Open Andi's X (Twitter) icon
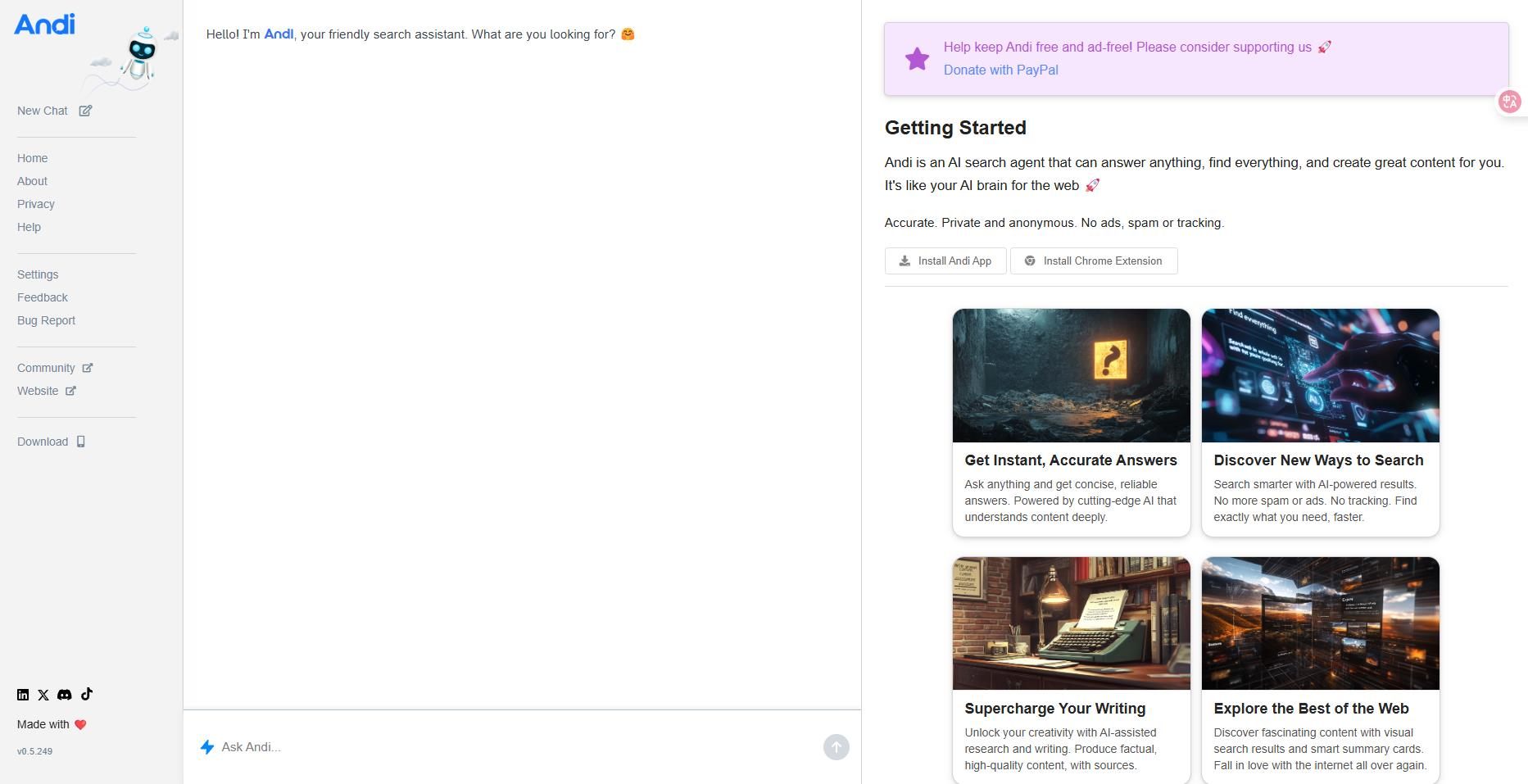 (x=43, y=695)
